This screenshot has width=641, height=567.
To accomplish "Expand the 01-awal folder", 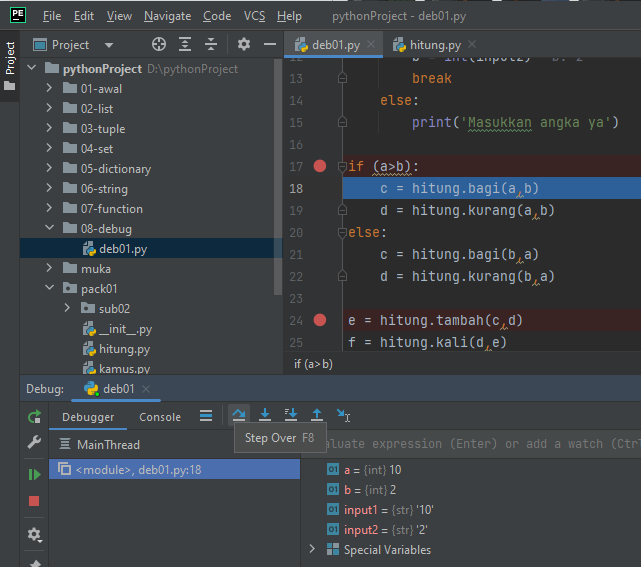I will click(x=49, y=88).
